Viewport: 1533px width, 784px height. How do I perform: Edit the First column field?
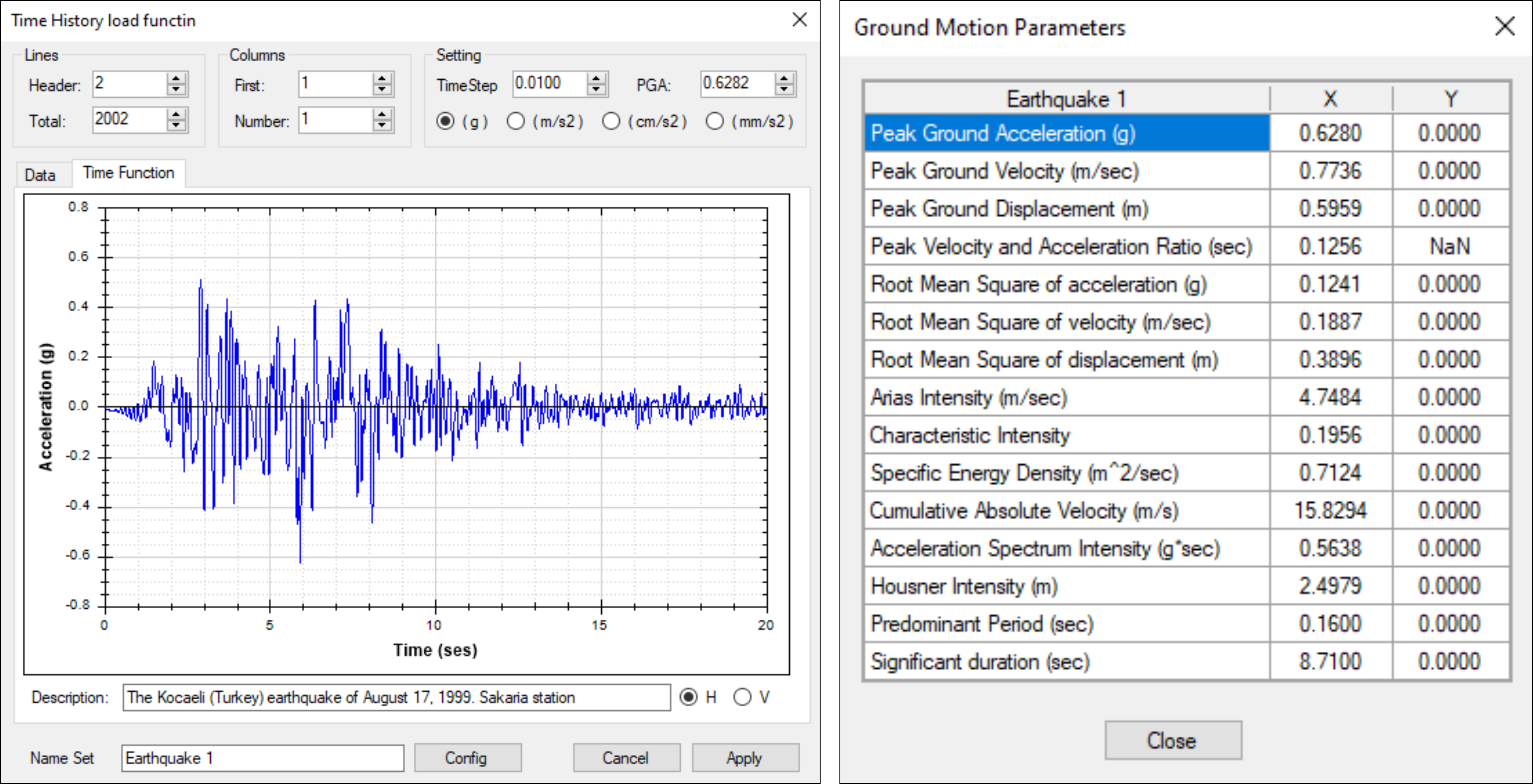(336, 84)
